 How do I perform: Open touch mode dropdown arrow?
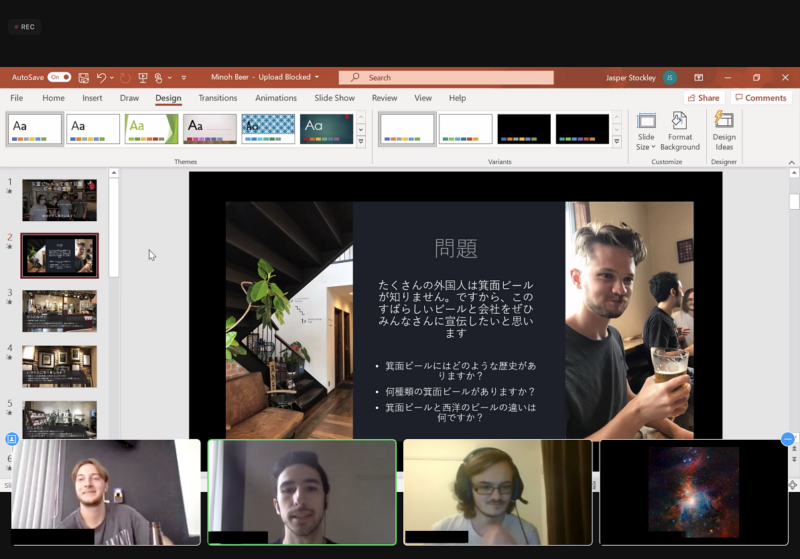tap(169, 78)
